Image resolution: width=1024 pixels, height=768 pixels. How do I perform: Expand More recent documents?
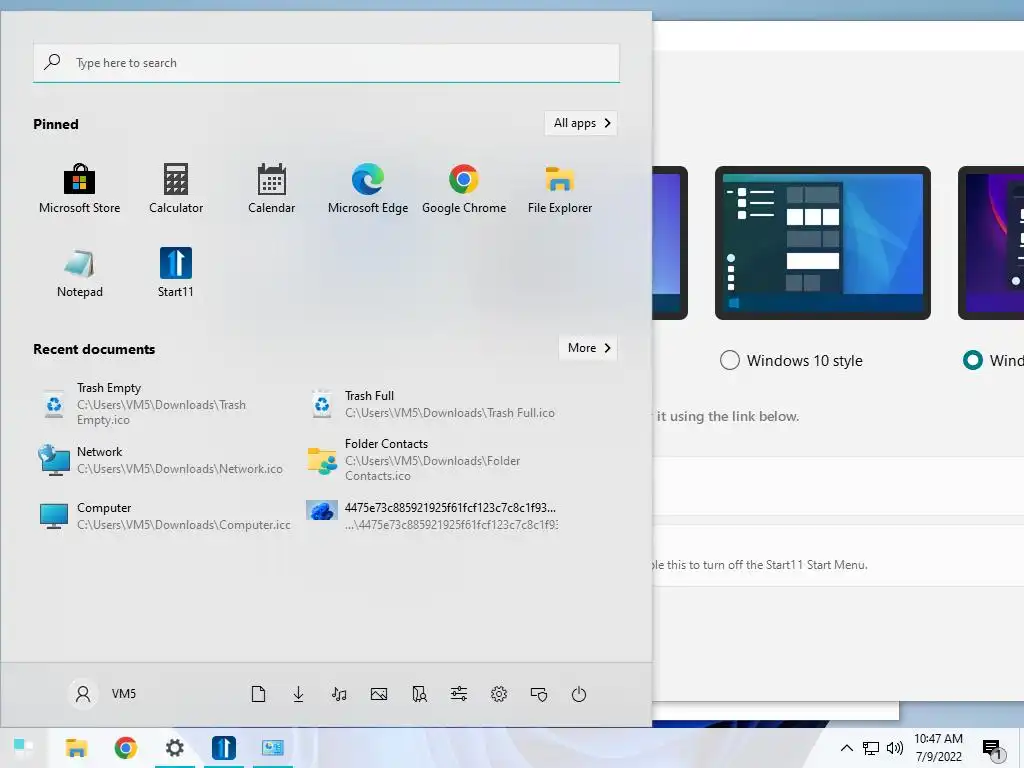[x=588, y=348]
